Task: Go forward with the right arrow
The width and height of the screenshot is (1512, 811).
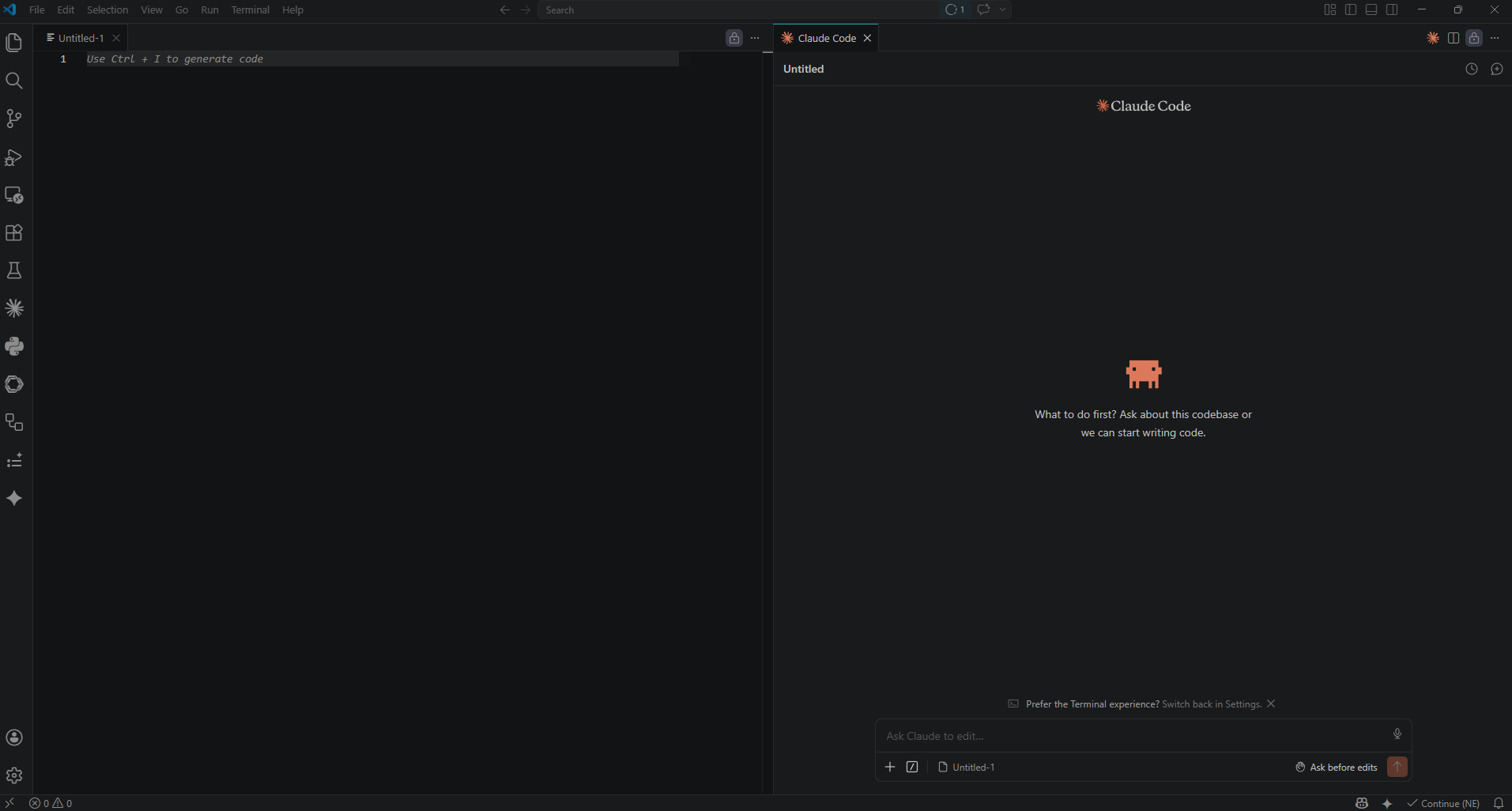Action: [526, 9]
